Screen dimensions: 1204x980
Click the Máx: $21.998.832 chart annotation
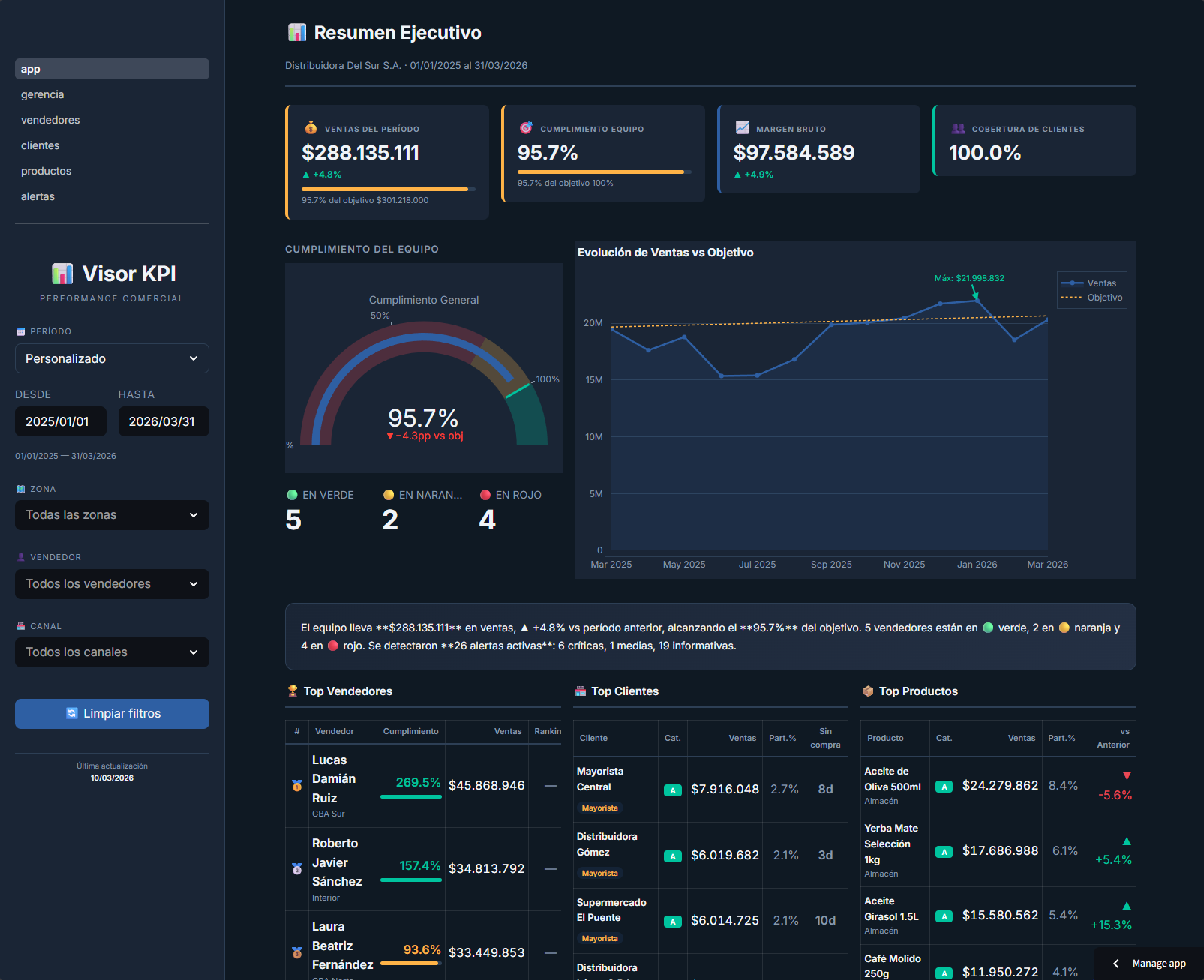(x=969, y=278)
